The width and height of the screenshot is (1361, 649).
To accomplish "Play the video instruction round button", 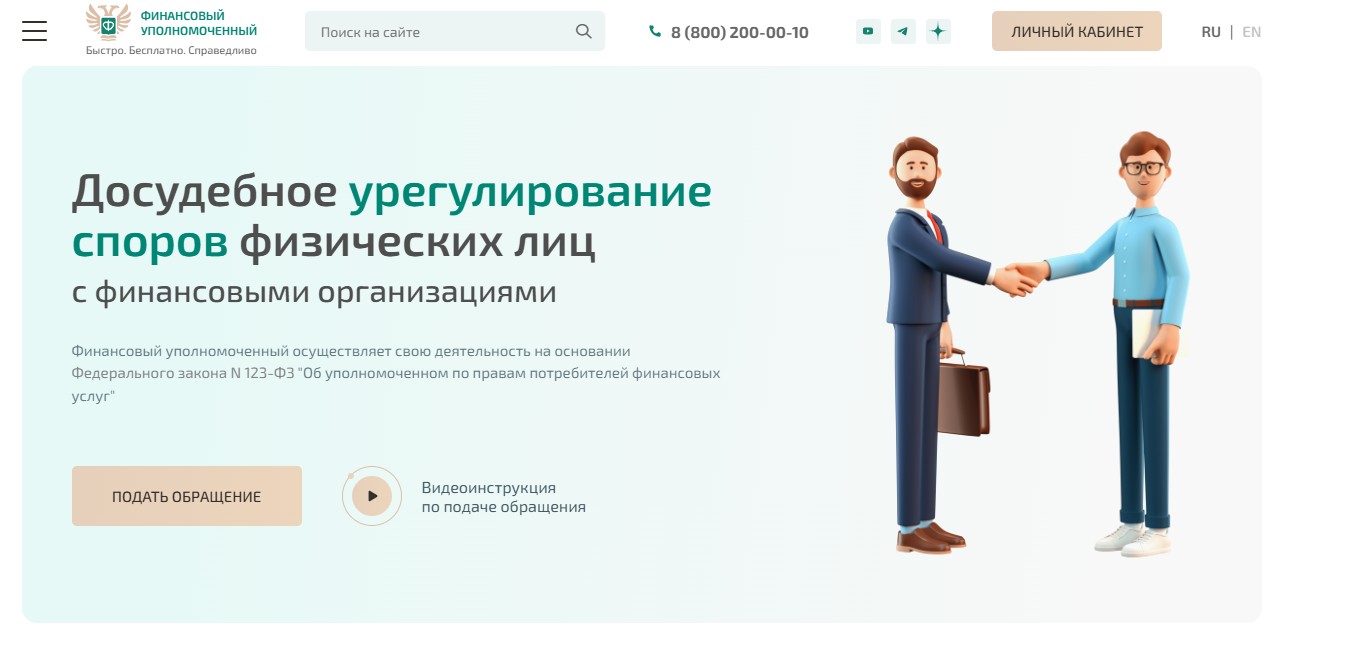I will pos(372,496).
